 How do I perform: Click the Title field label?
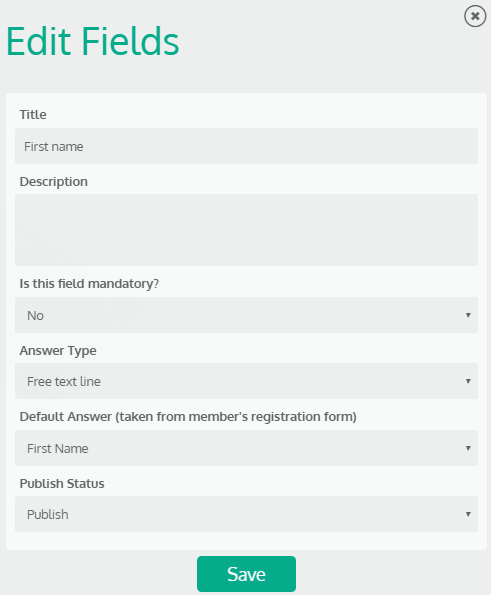click(33, 115)
